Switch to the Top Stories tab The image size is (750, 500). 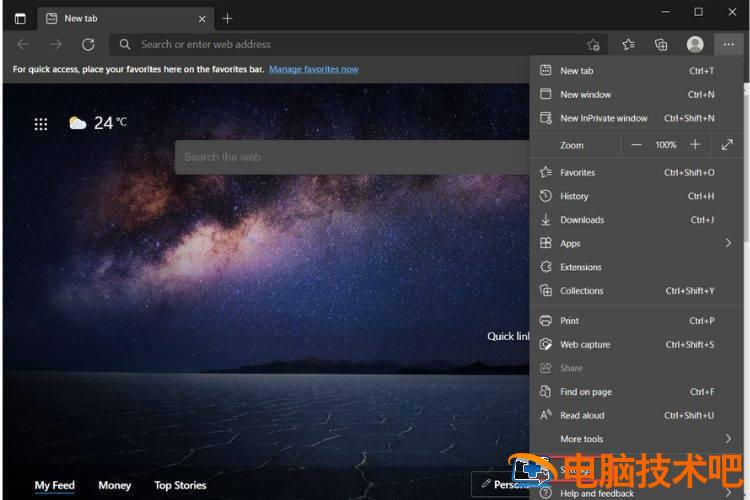(180, 485)
